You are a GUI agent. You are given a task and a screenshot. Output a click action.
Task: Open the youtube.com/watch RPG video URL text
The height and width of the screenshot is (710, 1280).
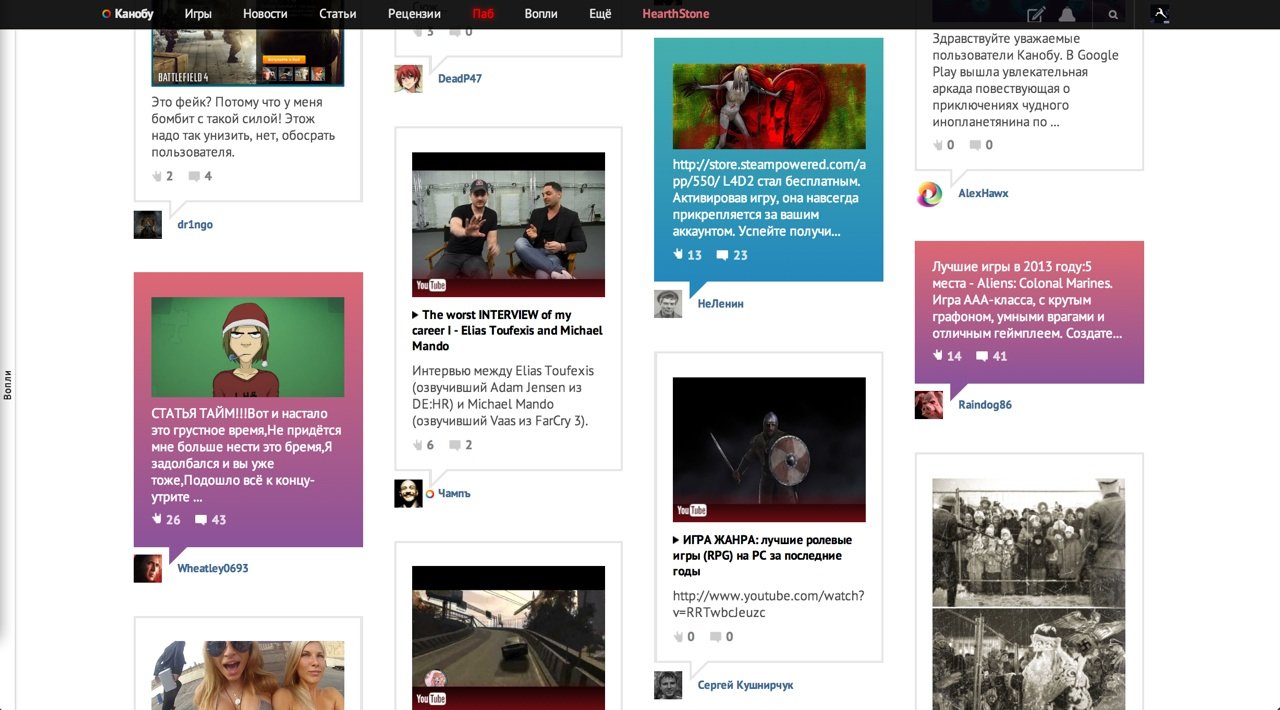(768, 604)
